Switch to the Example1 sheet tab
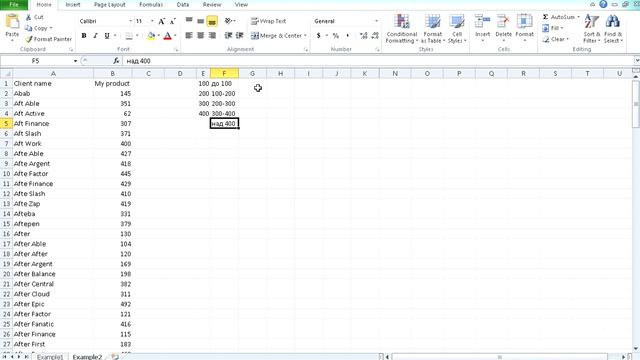Viewport: 640px width, 360px height. coord(50,357)
